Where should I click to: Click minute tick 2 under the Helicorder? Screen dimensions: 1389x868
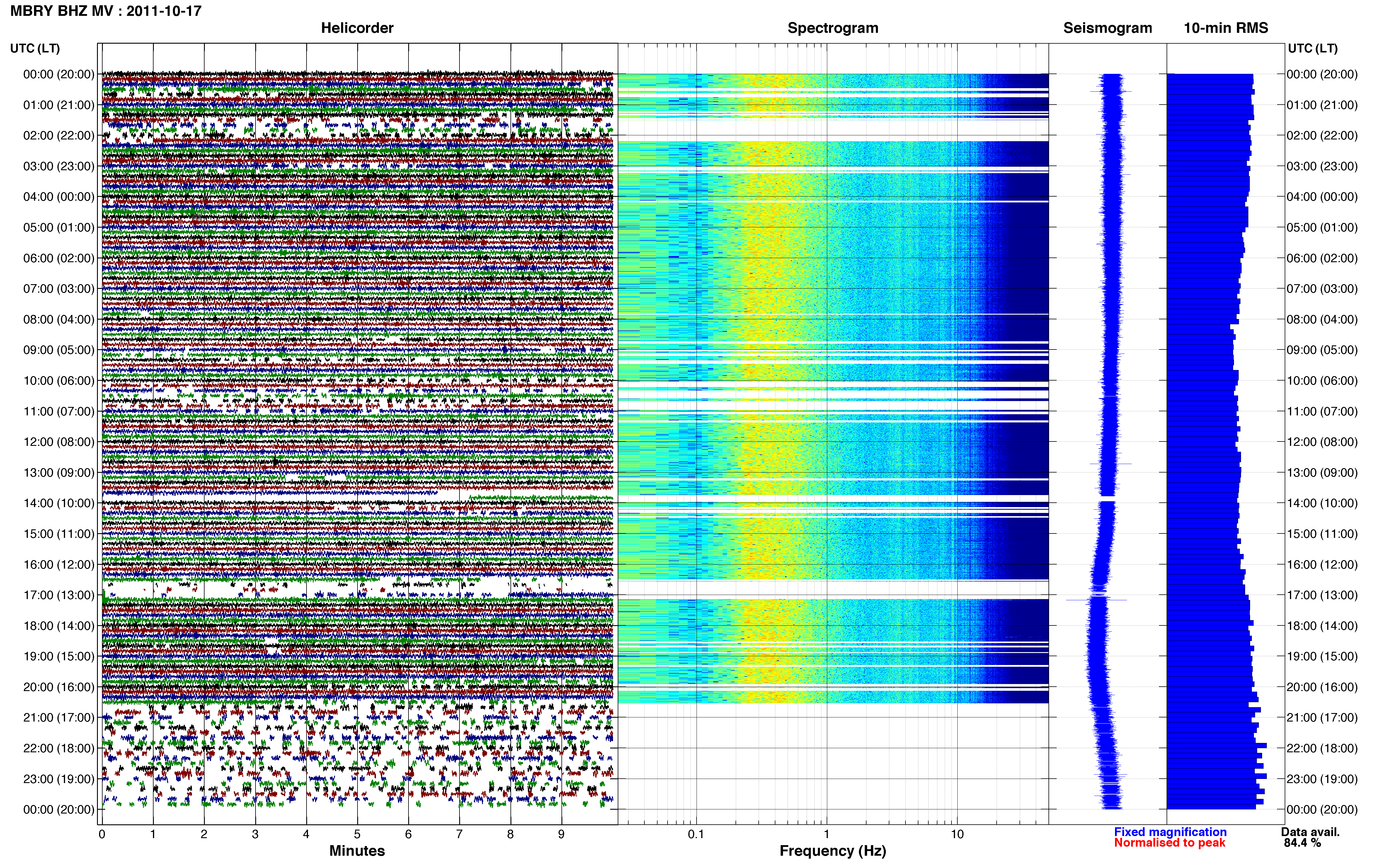point(204,834)
